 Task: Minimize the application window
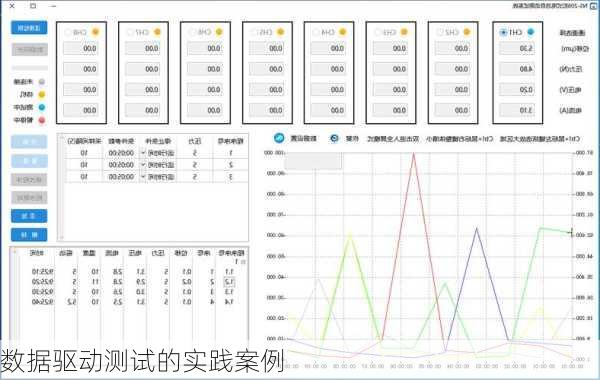[54, 6]
